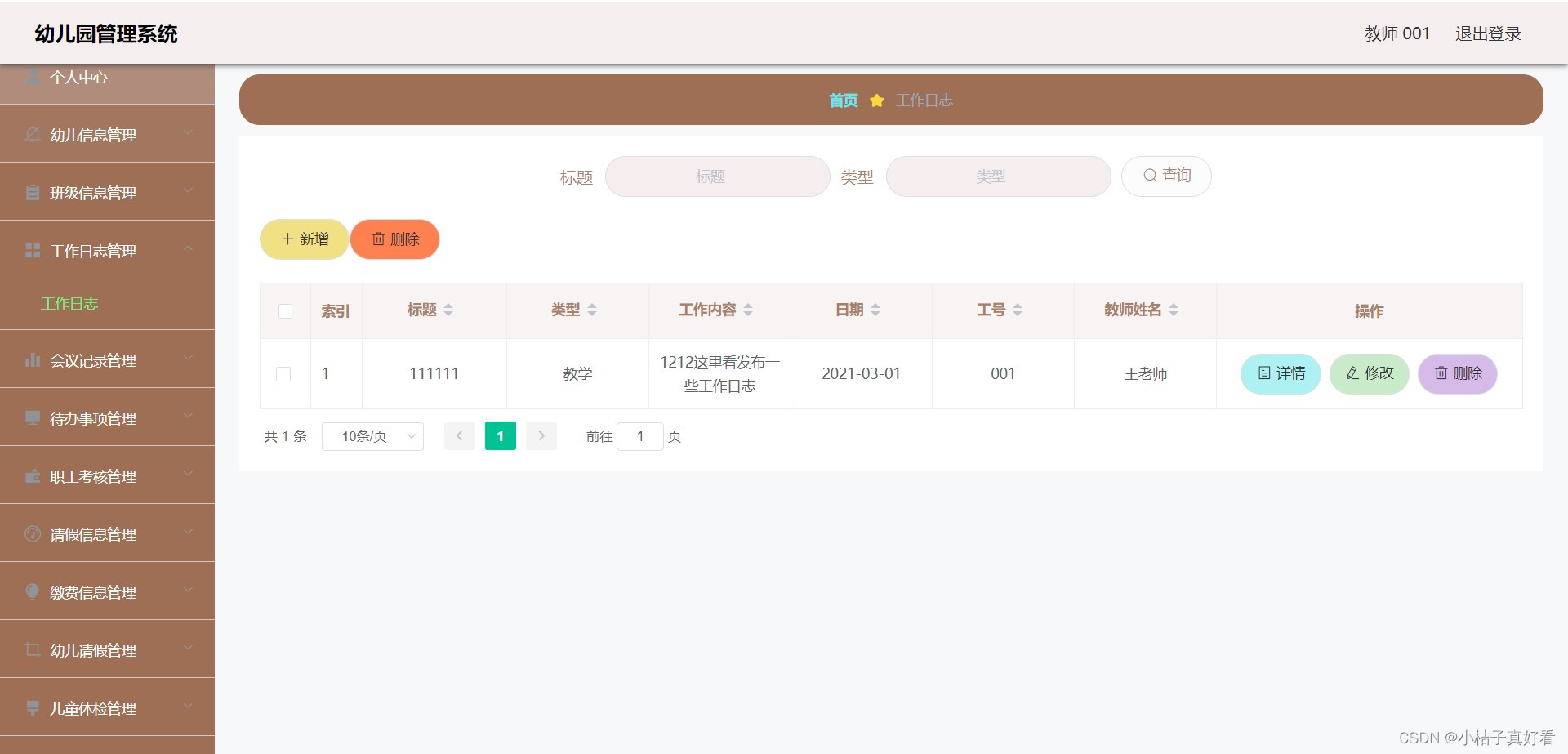
Task: Click the 待办事项管理 monitor icon
Action: point(33,417)
